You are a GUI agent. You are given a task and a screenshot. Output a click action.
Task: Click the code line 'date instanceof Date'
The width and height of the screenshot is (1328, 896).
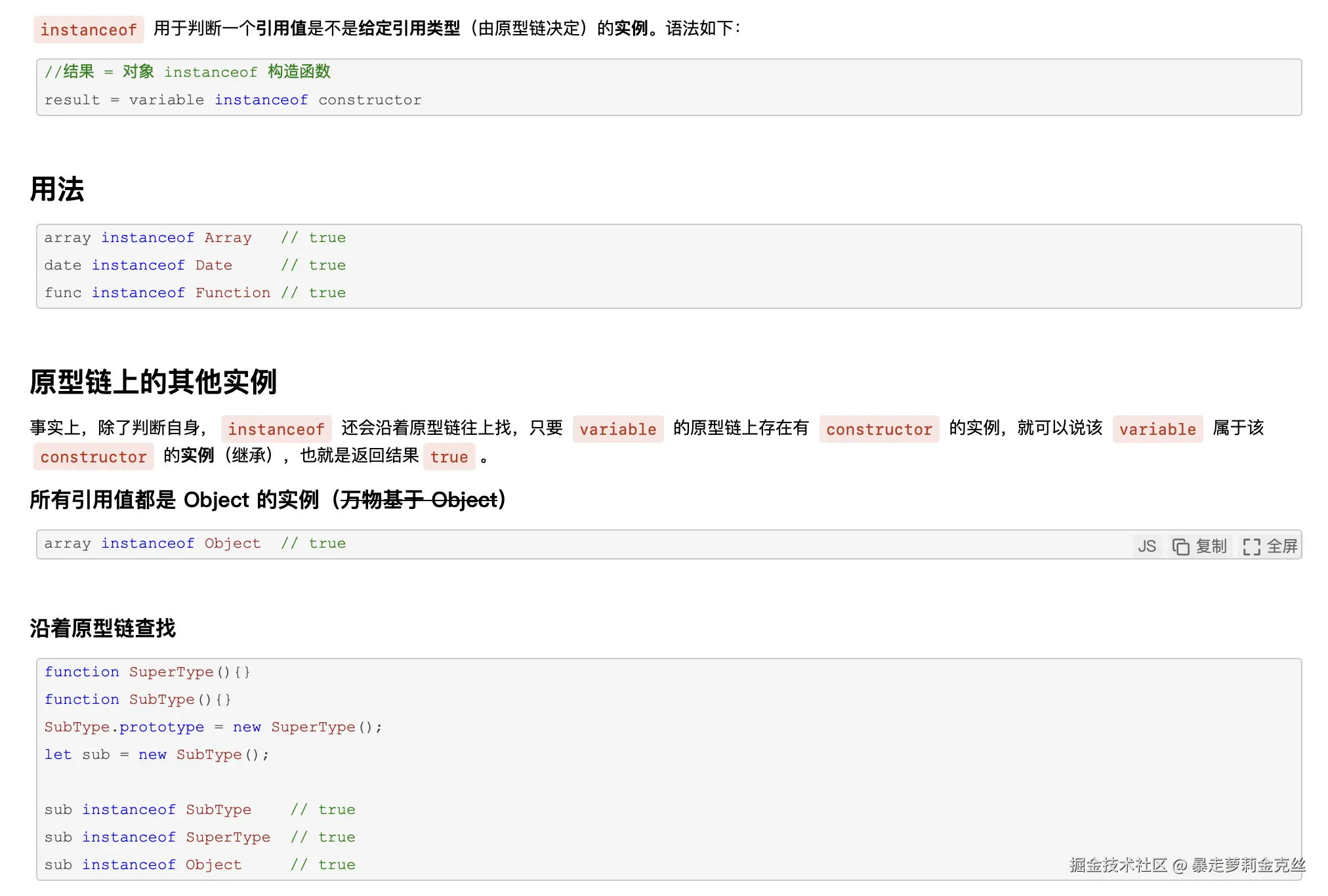click(x=138, y=266)
